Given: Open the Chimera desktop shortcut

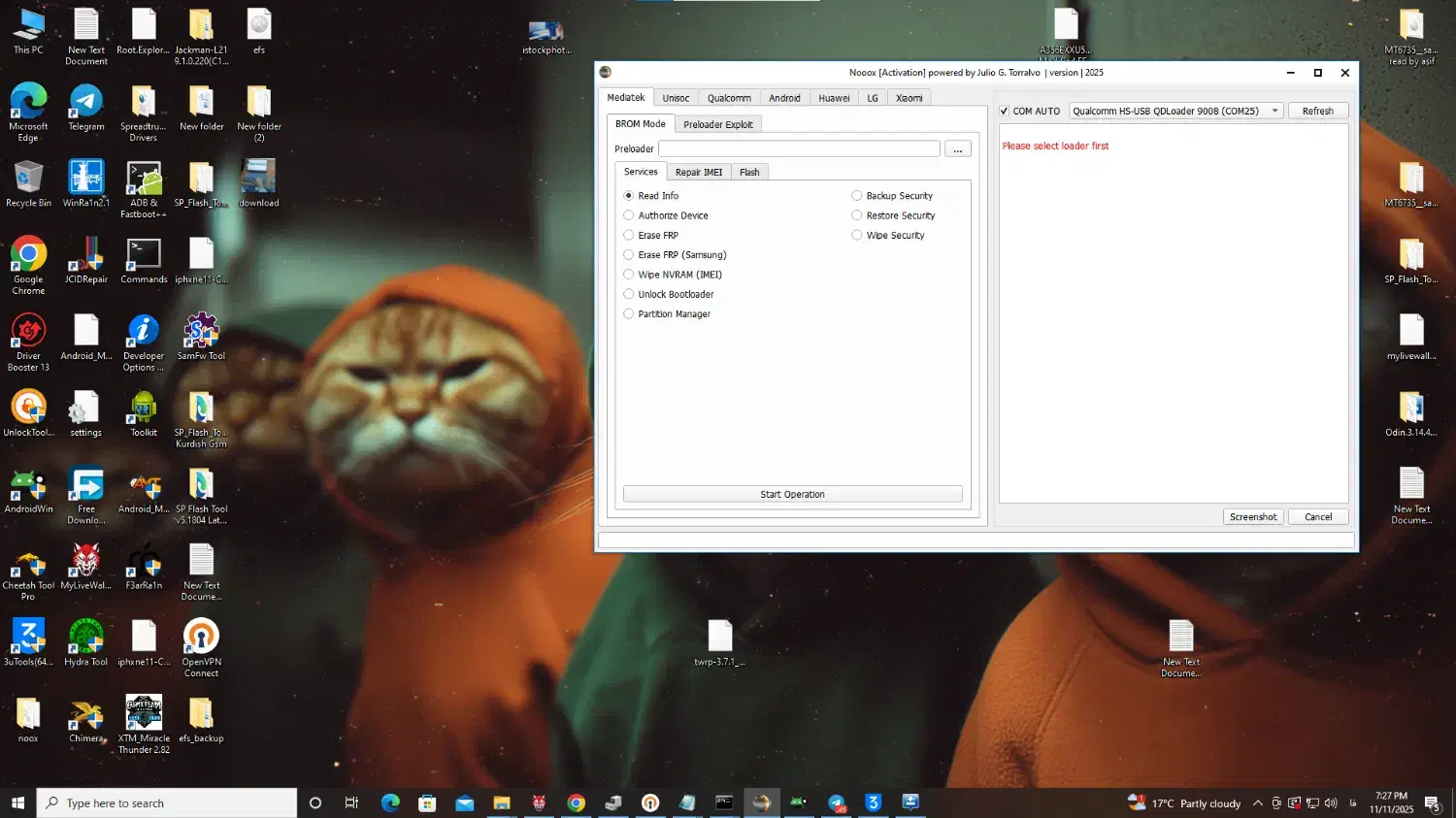Looking at the screenshot, I should tap(86, 714).
